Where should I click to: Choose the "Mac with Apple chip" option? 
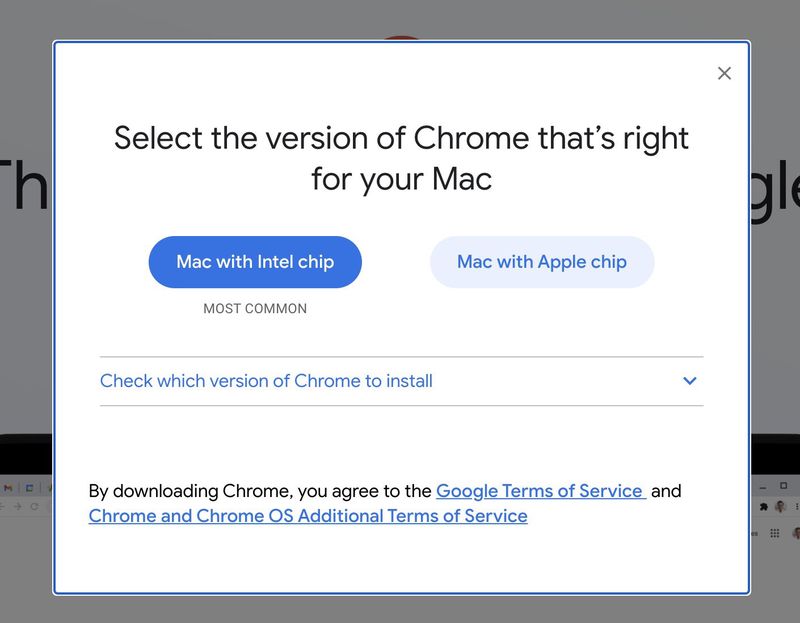pyautogui.click(x=541, y=262)
